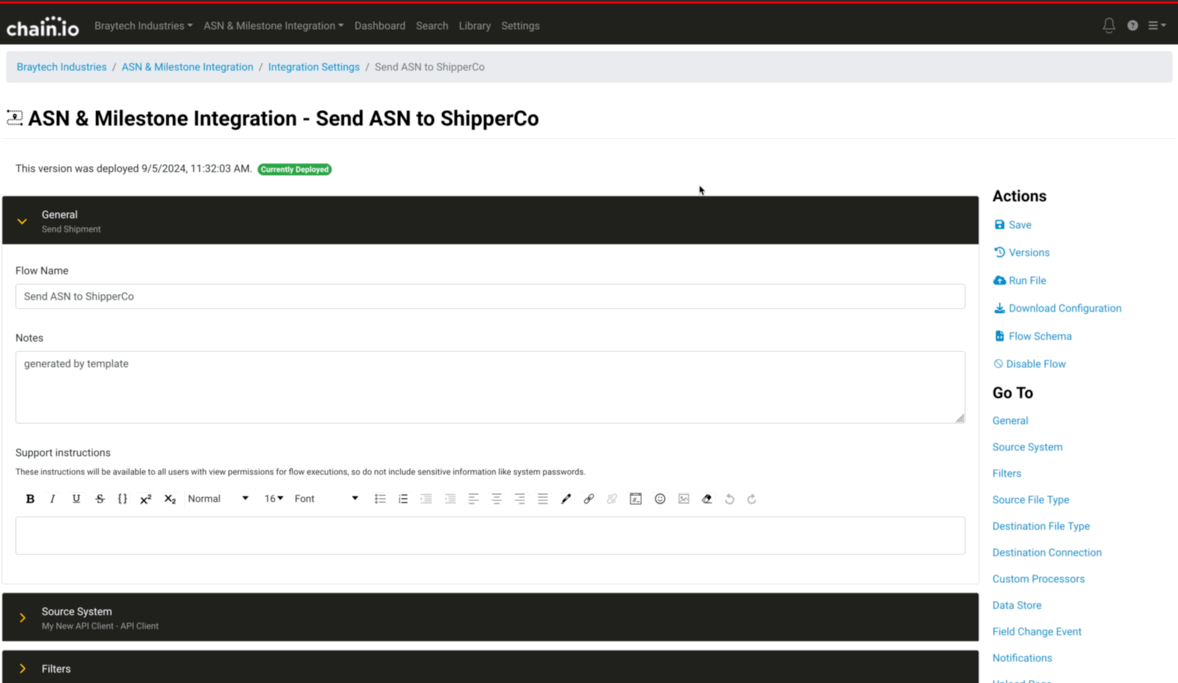Jump to Destination File Type
The image size is (1178, 683).
(1041, 526)
